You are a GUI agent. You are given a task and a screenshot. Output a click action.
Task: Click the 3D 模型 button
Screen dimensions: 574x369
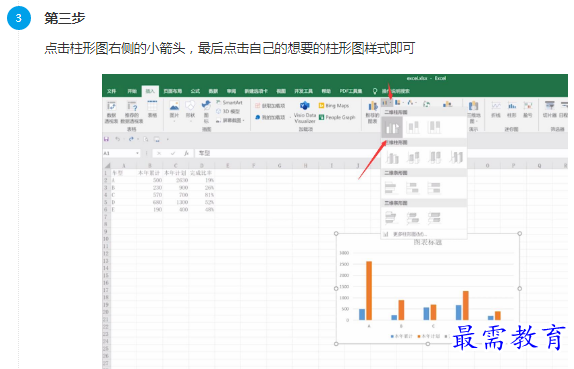coord(228,111)
